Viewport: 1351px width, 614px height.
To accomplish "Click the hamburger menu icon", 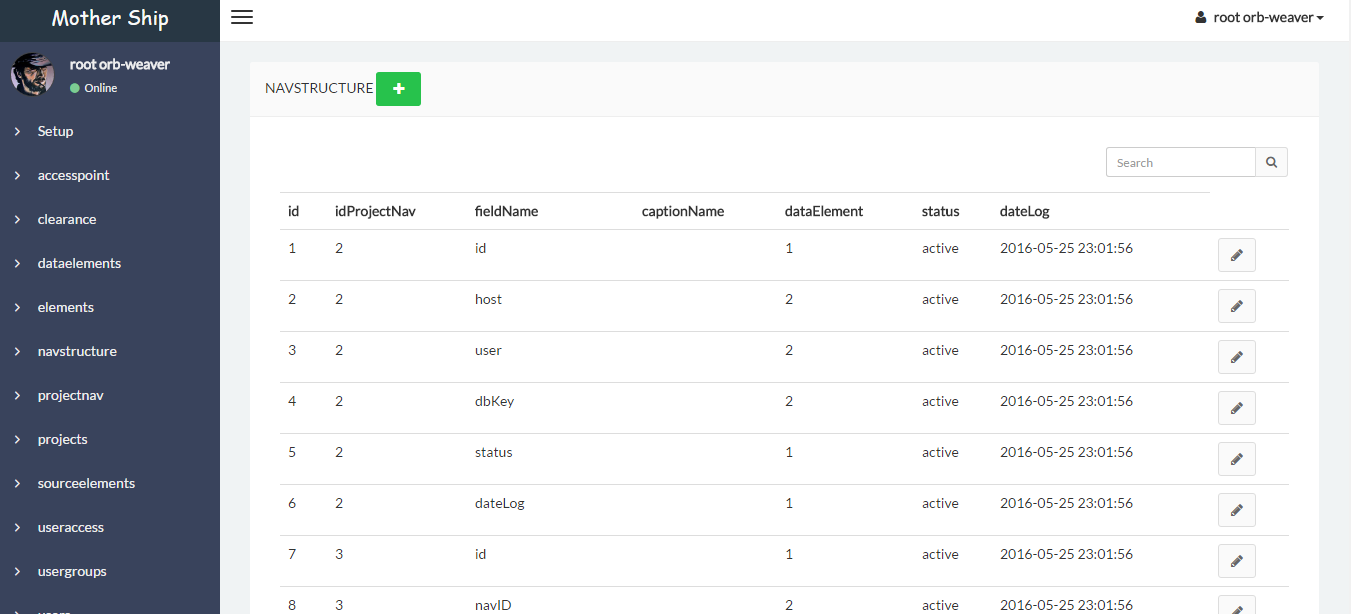I will click(x=242, y=17).
